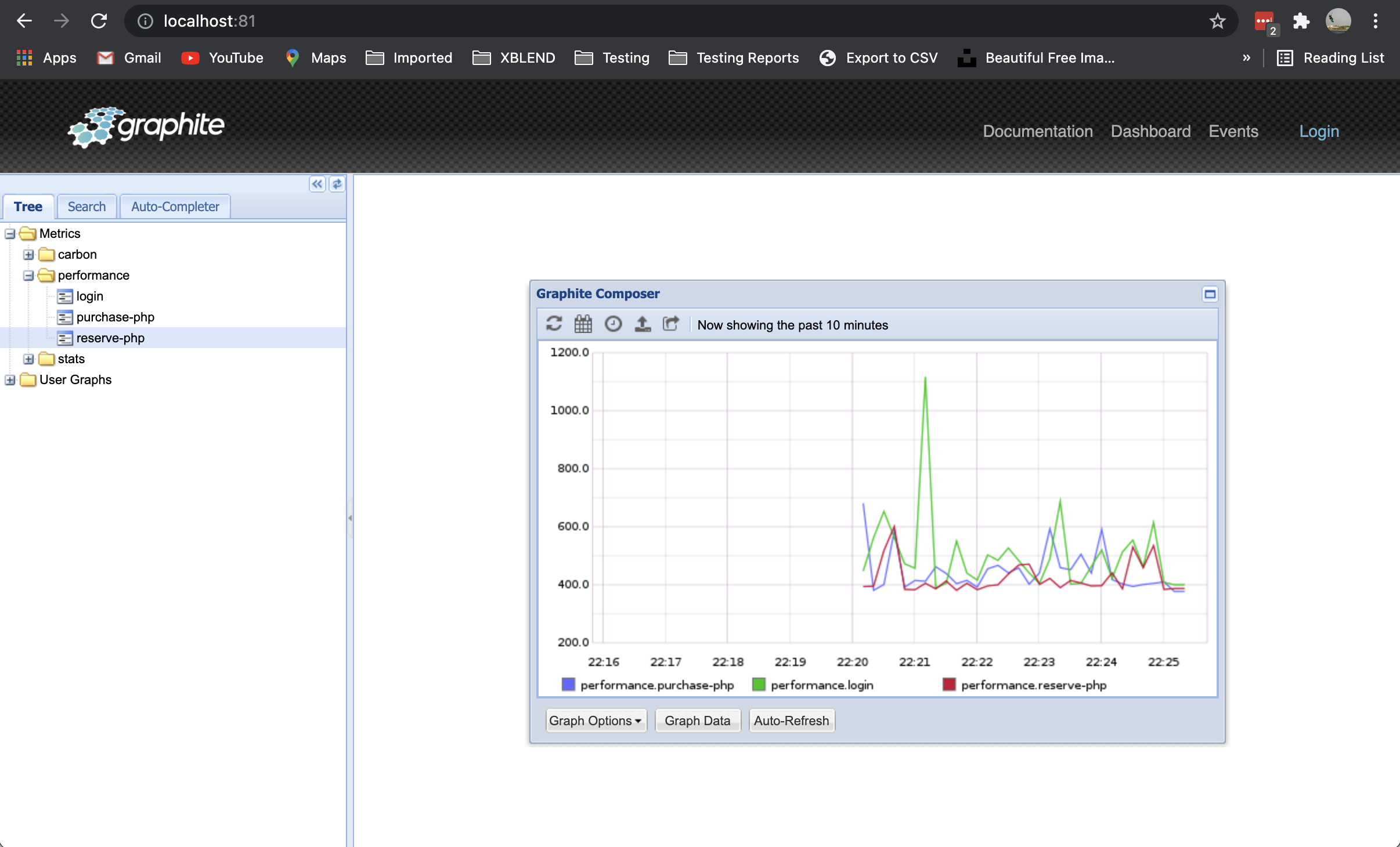Refresh the metrics tree panel
This screenshot has width=1400, height=847.
337,184
